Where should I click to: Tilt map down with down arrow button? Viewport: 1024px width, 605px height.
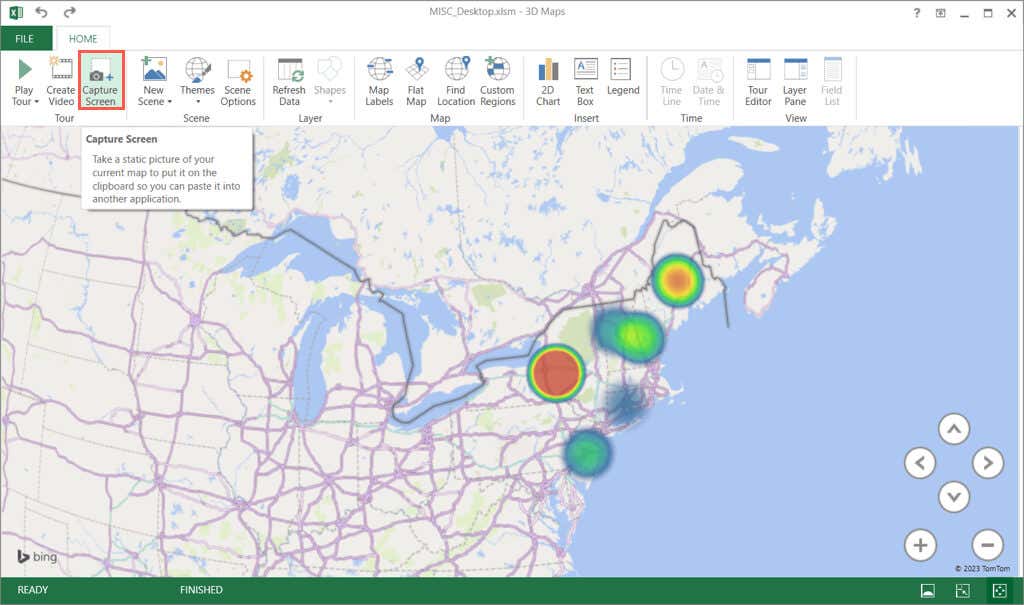(954, 497)
